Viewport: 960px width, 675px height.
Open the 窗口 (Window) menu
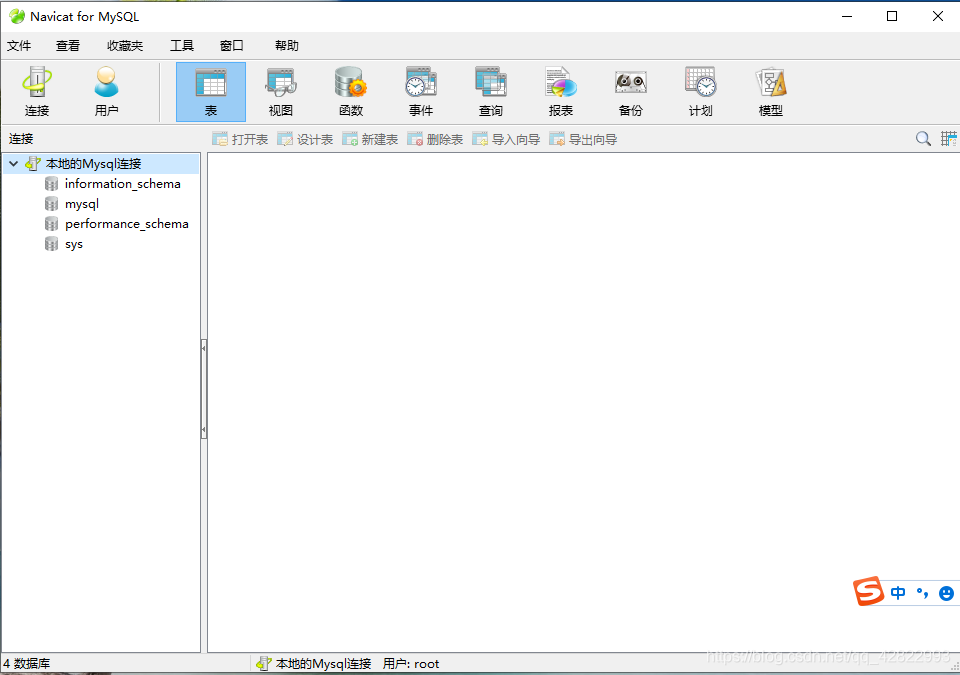(x=231, y=45)
